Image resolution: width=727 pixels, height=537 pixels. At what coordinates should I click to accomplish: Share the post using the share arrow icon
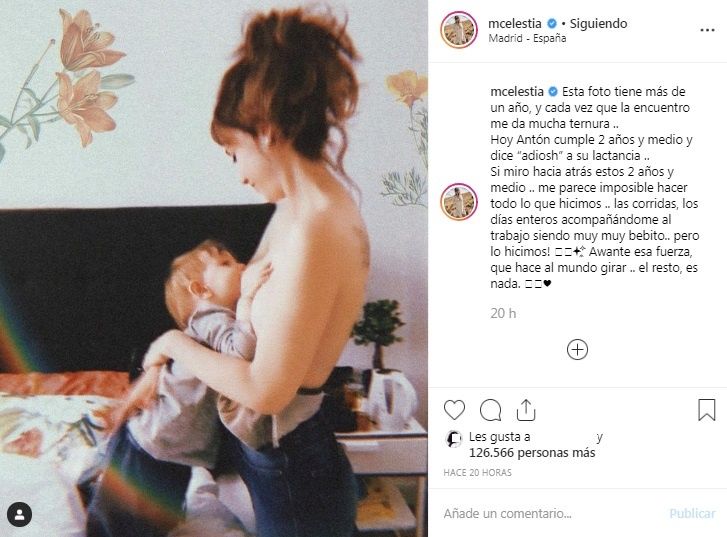526,410
